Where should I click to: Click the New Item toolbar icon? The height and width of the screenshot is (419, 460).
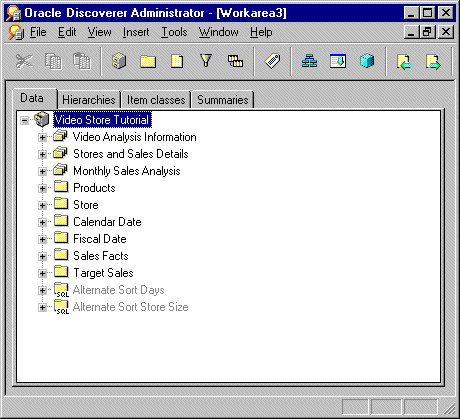pyautogui.click(x=177, y=61)
